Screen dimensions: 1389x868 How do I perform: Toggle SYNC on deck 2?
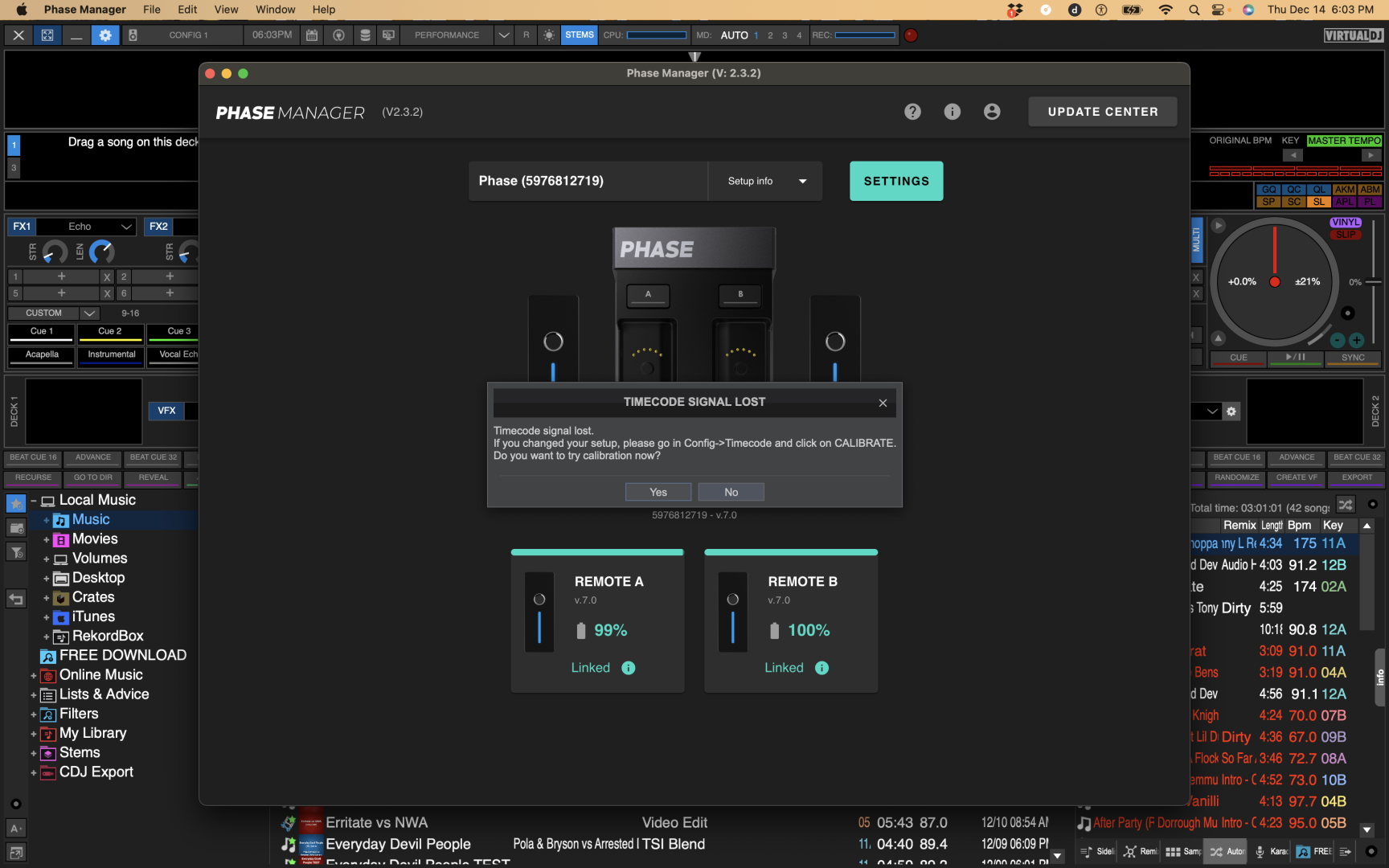[1353, 358]
